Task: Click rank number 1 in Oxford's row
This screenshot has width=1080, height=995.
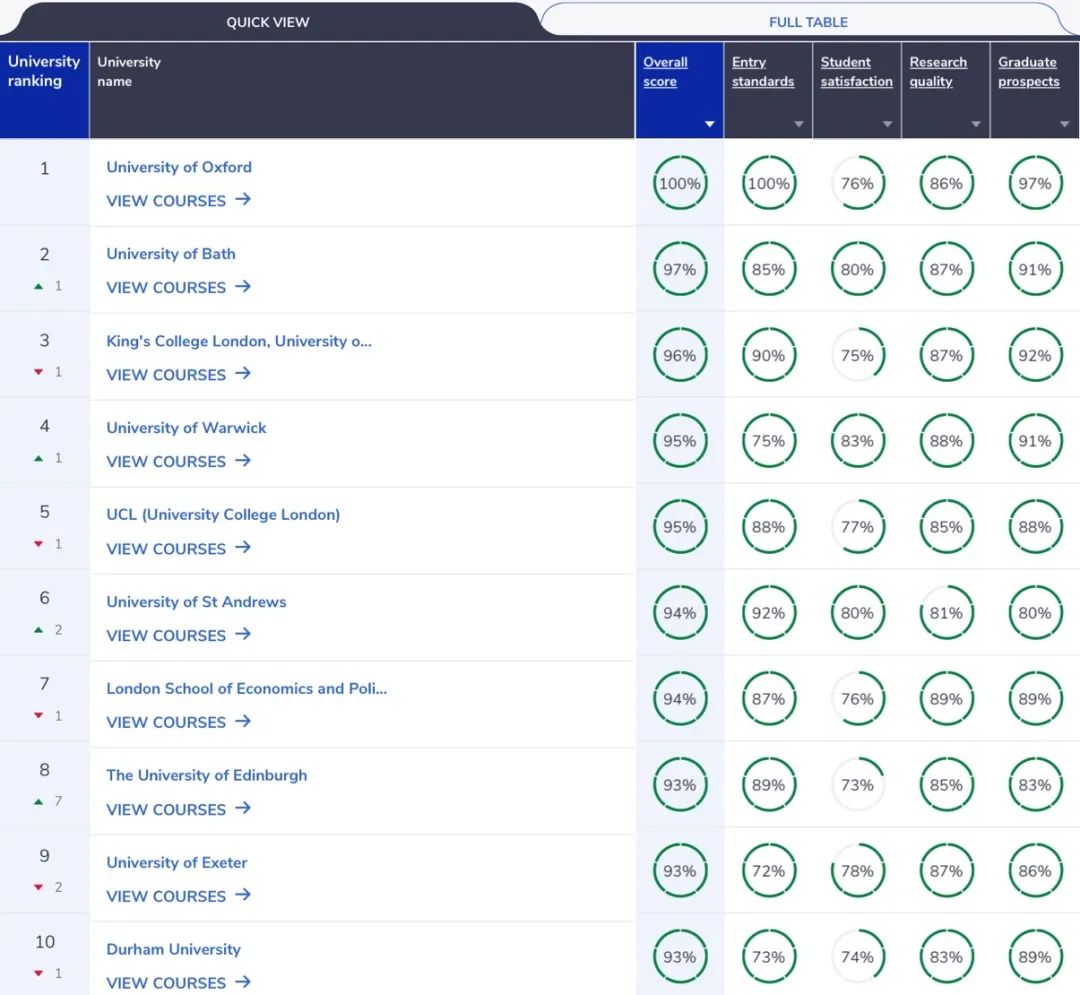Action: pyautogui.click(x=45, y=169)
